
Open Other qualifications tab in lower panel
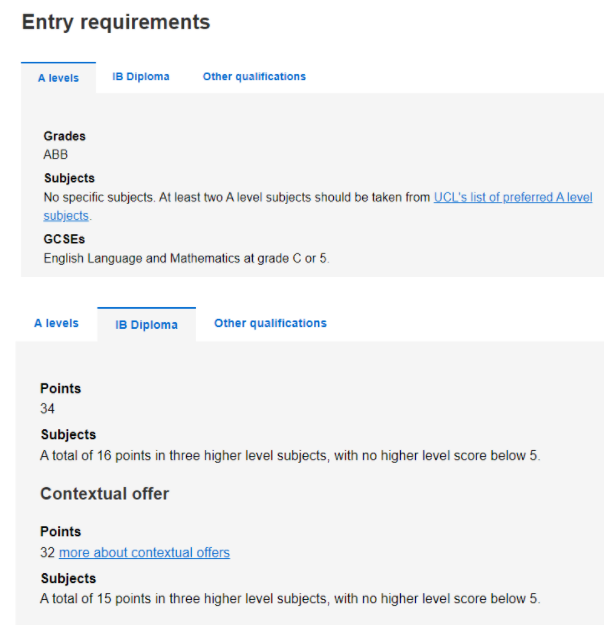[x=270, y=323]
